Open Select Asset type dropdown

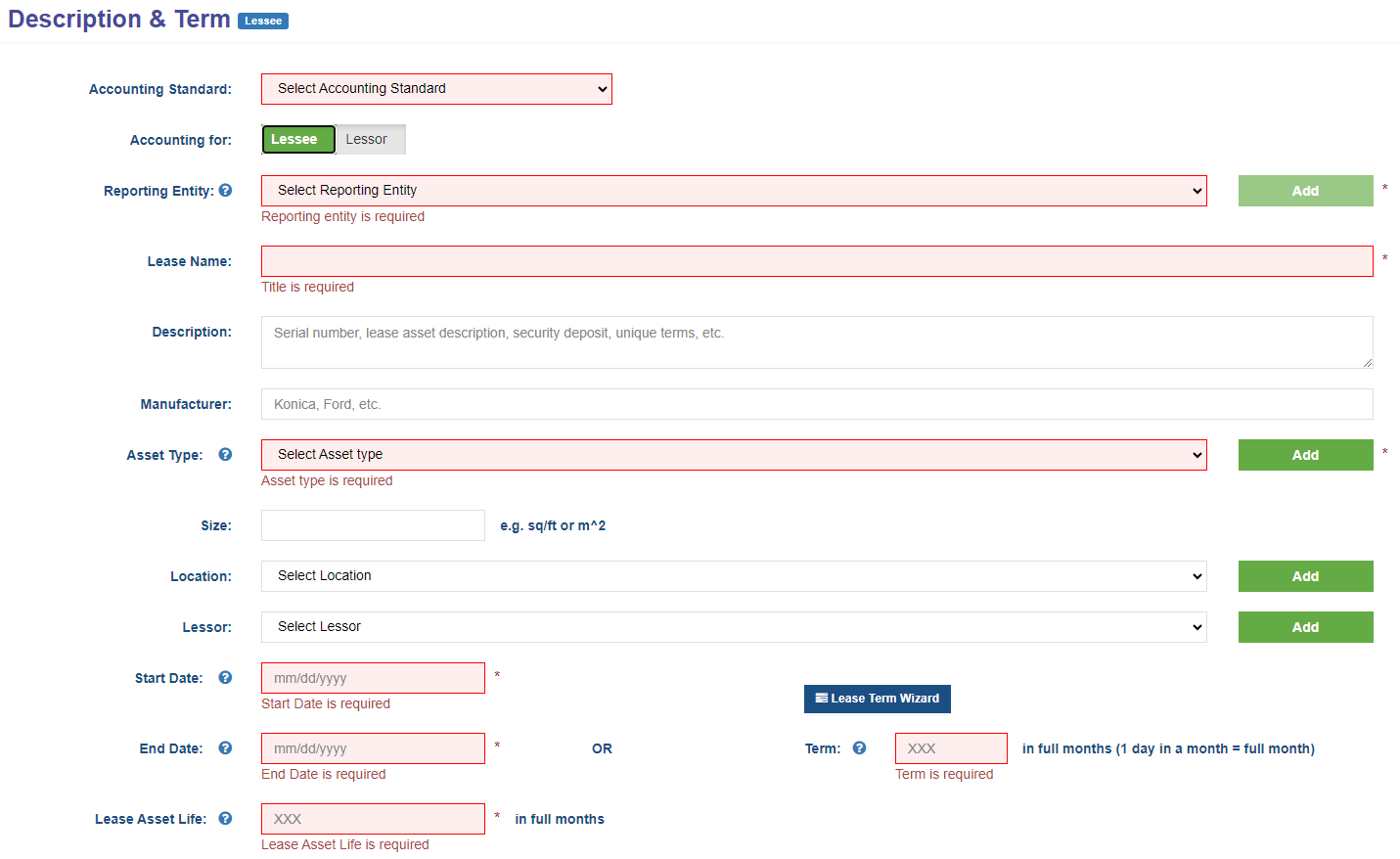pyautogui.click(x=734, y=455)
